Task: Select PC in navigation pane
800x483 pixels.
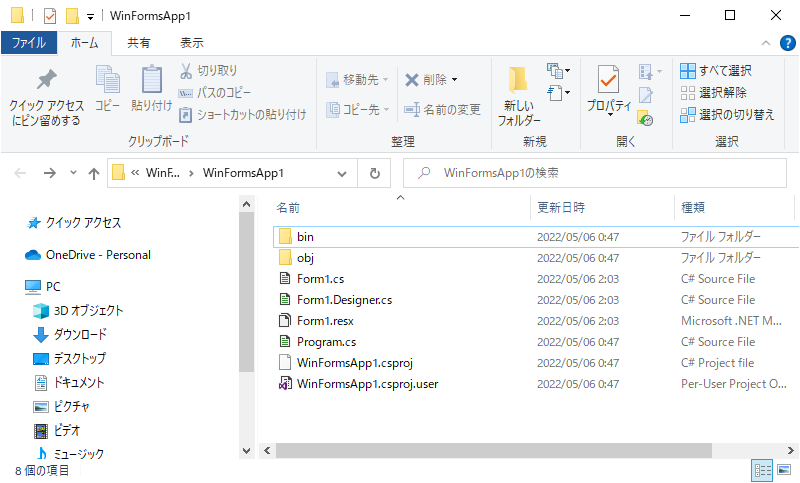Action: point(42,287)
